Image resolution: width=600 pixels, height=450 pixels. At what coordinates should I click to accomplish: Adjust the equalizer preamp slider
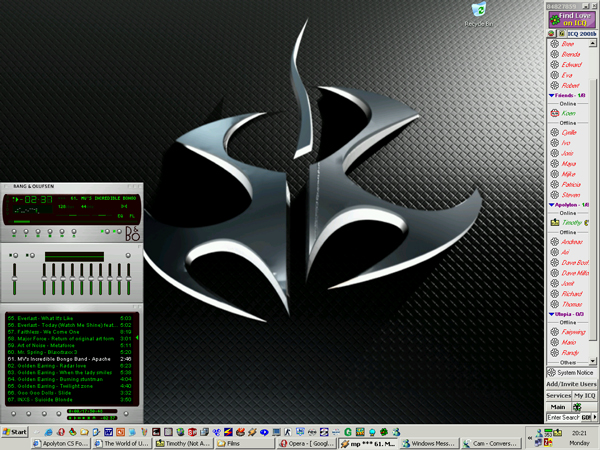click(14, 276)
